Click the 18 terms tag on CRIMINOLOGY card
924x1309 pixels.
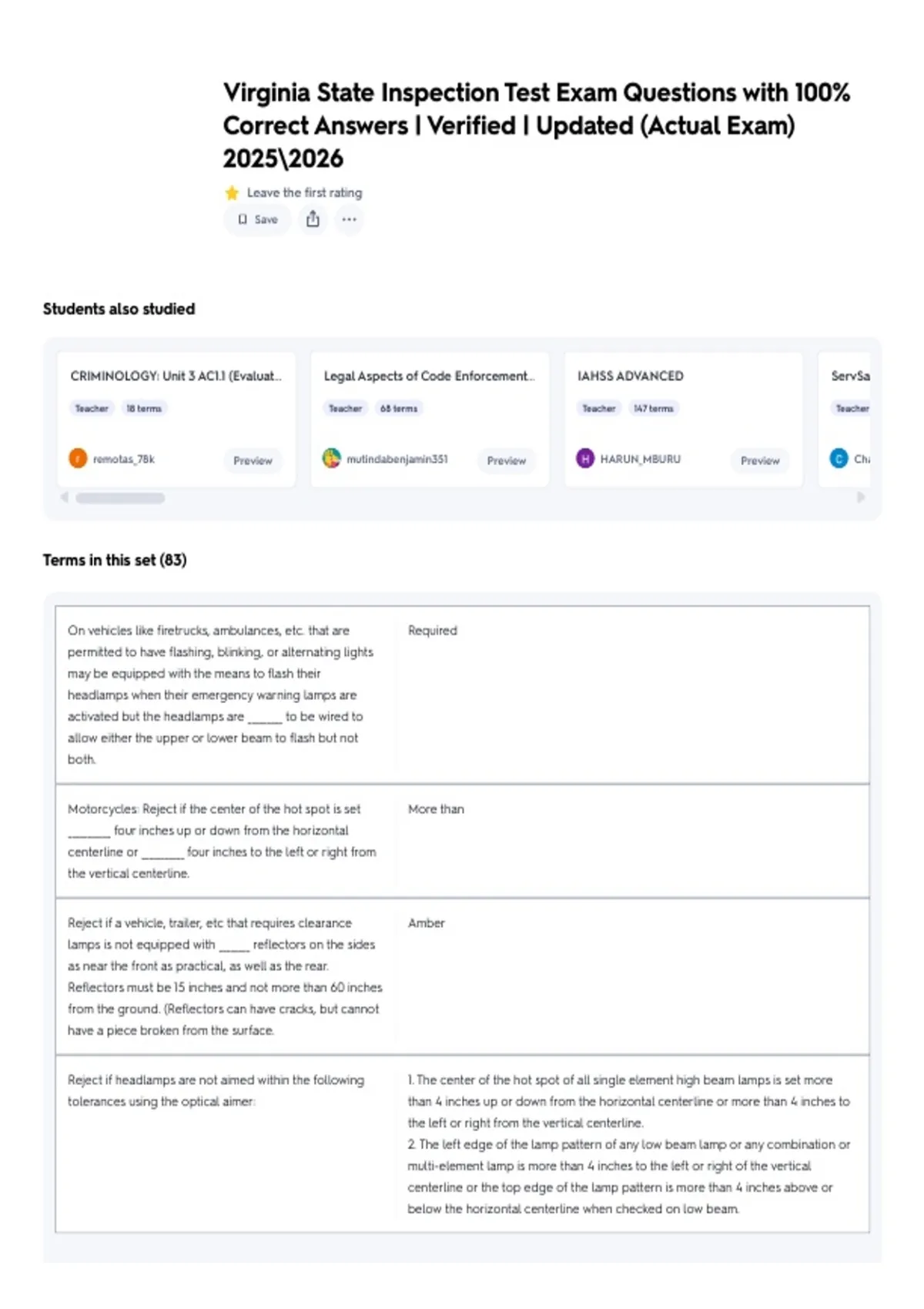[144, 408]
